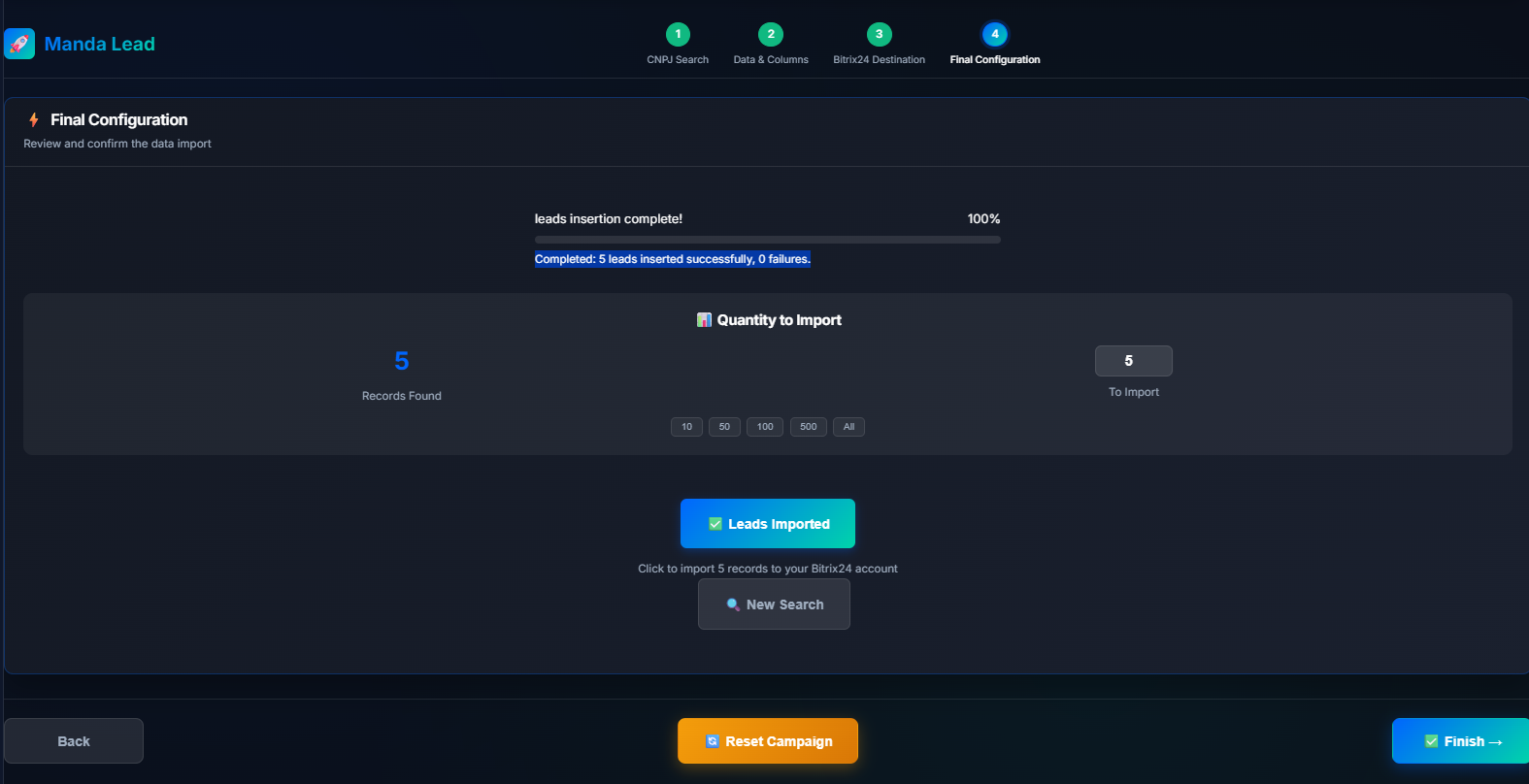Choose the 500 quantity preset
The height and width of the screenshot is (784, 1529).
[x=808, y=427]
